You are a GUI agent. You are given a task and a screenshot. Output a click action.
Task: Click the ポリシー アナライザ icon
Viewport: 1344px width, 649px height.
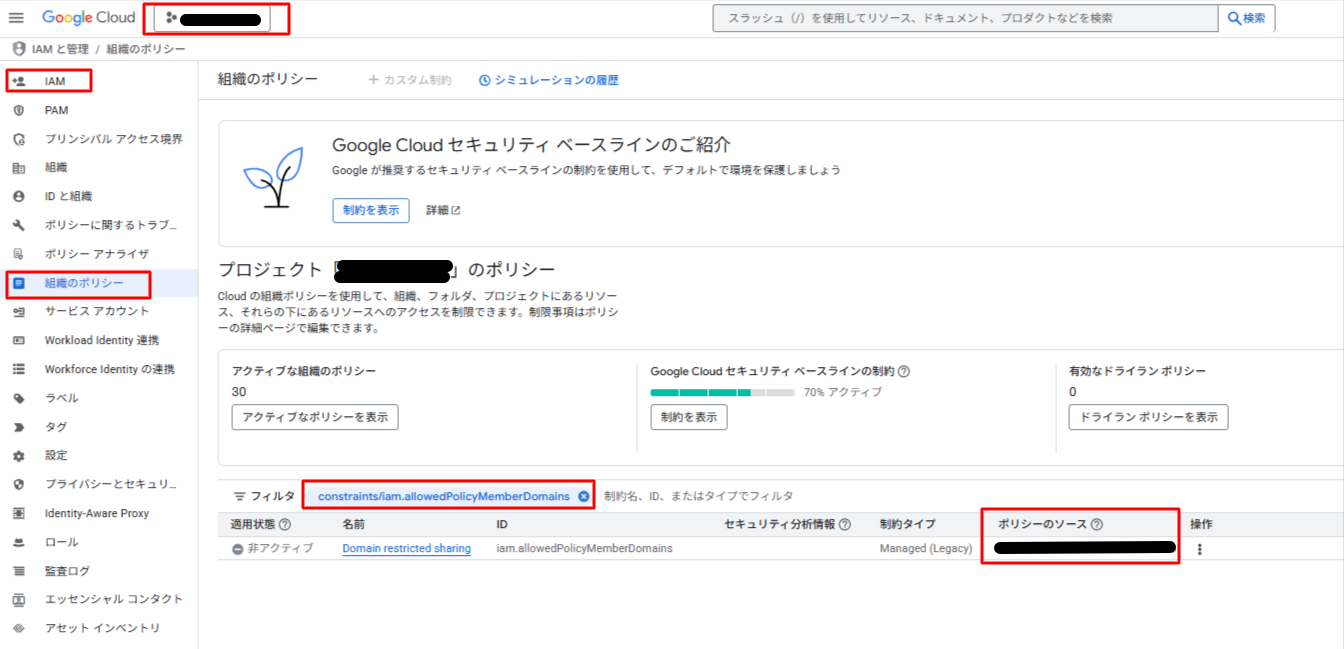19,254
